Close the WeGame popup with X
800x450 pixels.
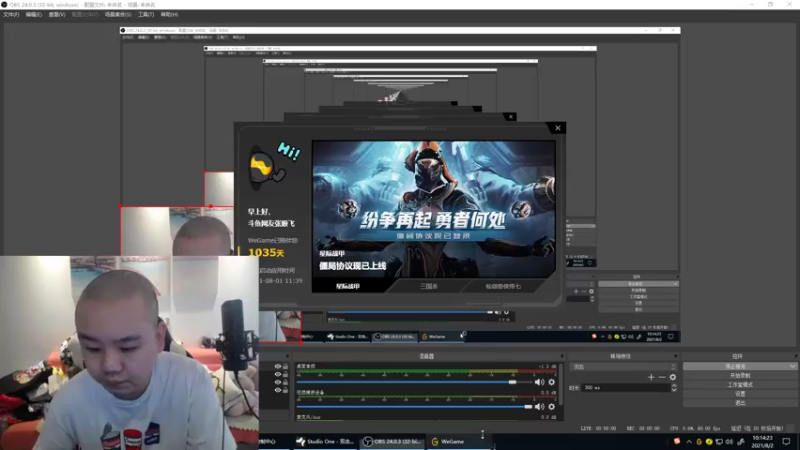click(x=558, y=128)
